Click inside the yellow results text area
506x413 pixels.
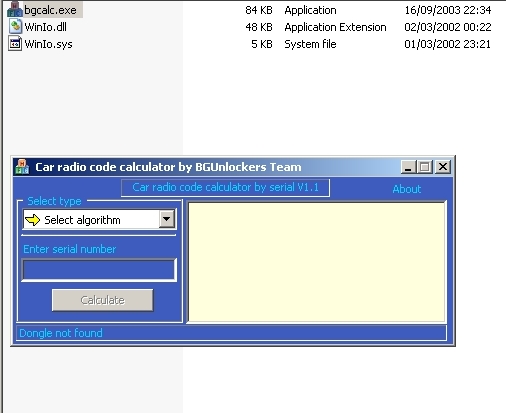tap(316, 262)
